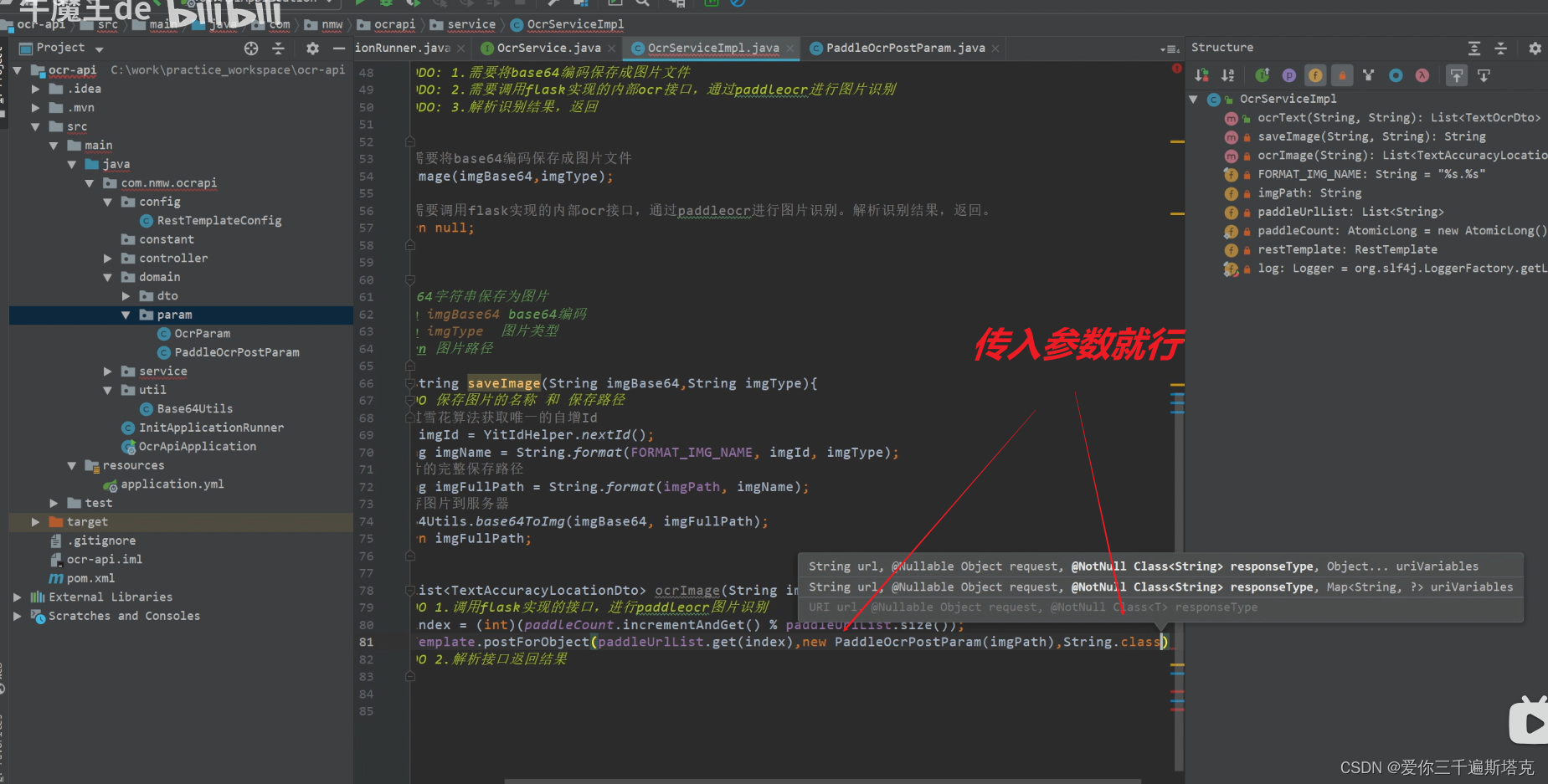Toggle Show Non-Public members in Structure panel

pos(1343,75)
